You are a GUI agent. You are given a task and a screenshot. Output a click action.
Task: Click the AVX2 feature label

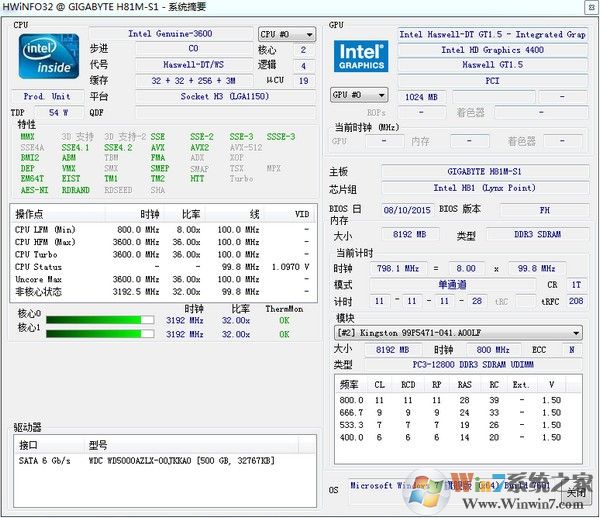(x=199, y=147)
